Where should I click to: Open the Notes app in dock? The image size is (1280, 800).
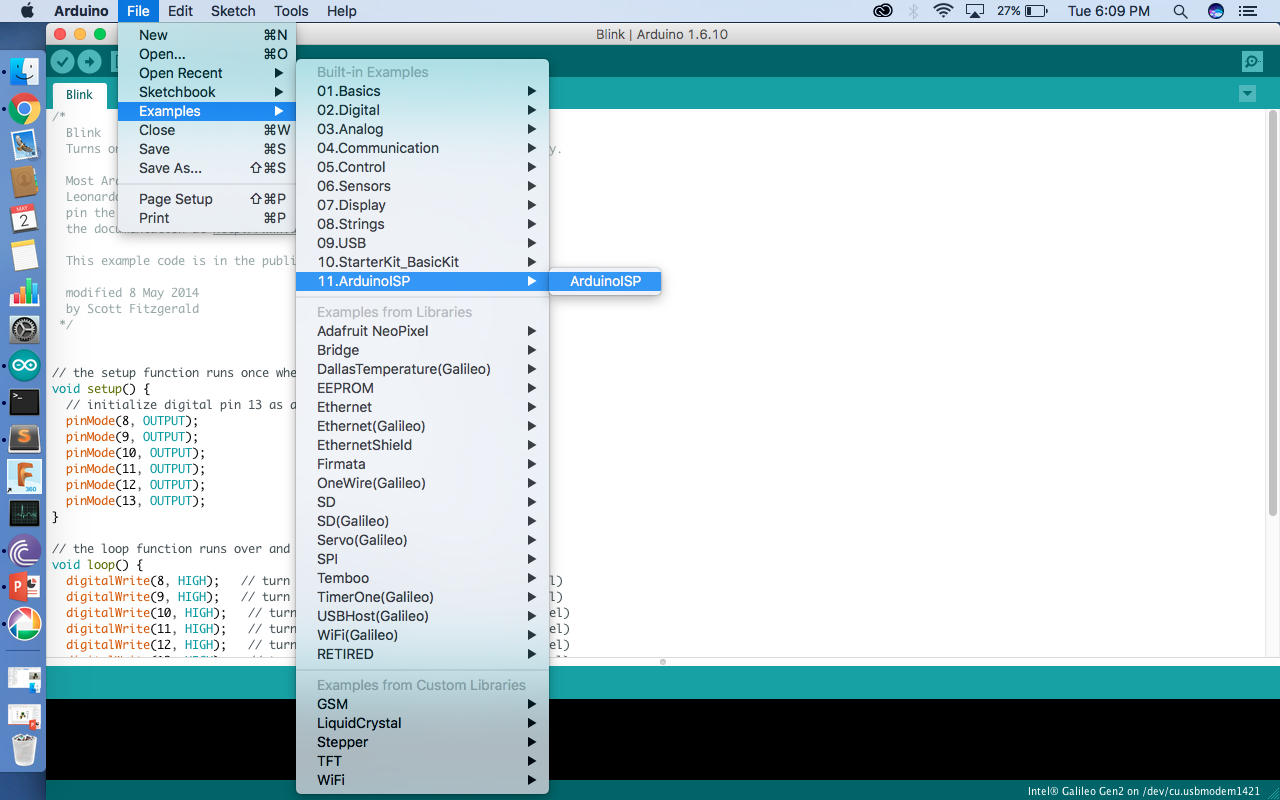point(25,255)
